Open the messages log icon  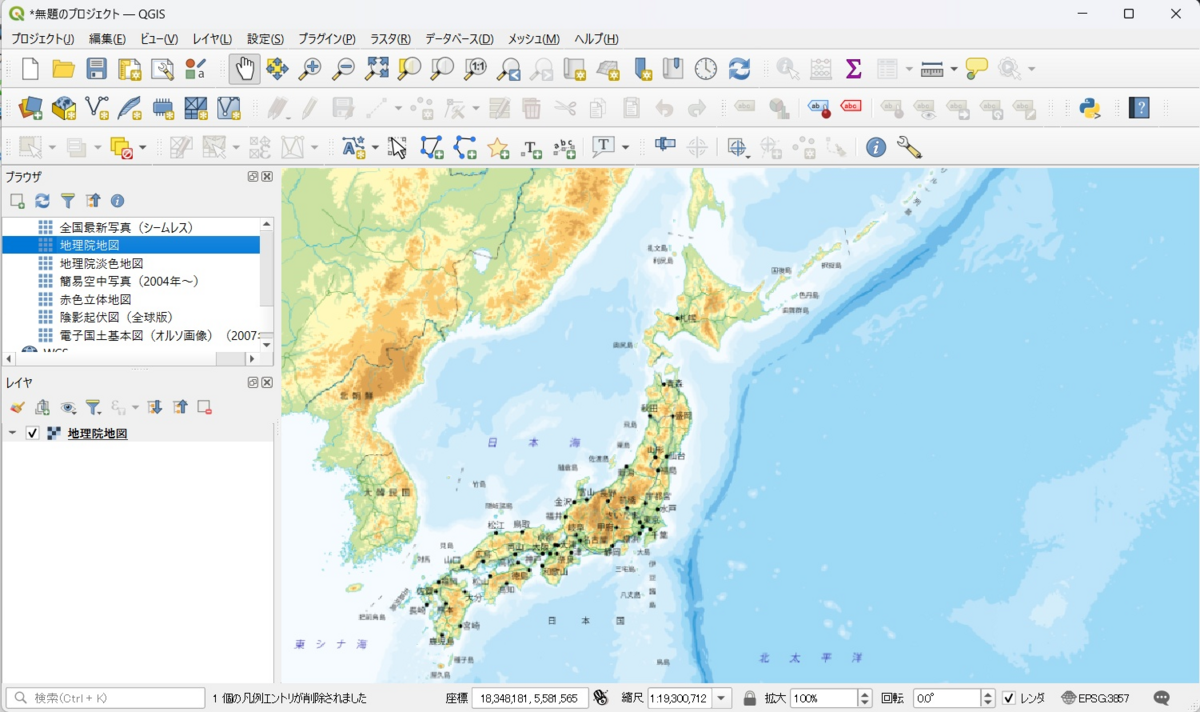pyautogui.click(x=1161, y=698)
